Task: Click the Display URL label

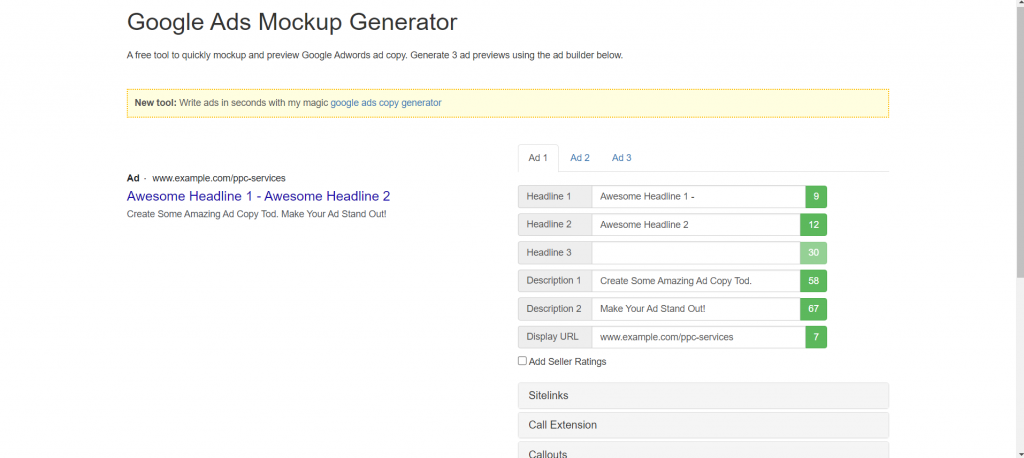Action: point(555,337)
